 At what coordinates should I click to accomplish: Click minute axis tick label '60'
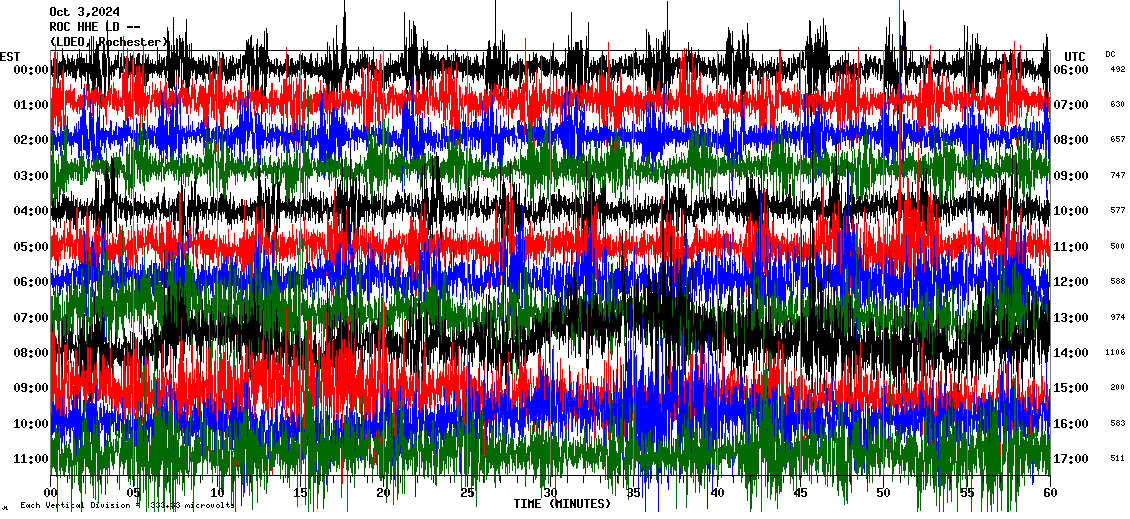click(x=1050, y=492)
